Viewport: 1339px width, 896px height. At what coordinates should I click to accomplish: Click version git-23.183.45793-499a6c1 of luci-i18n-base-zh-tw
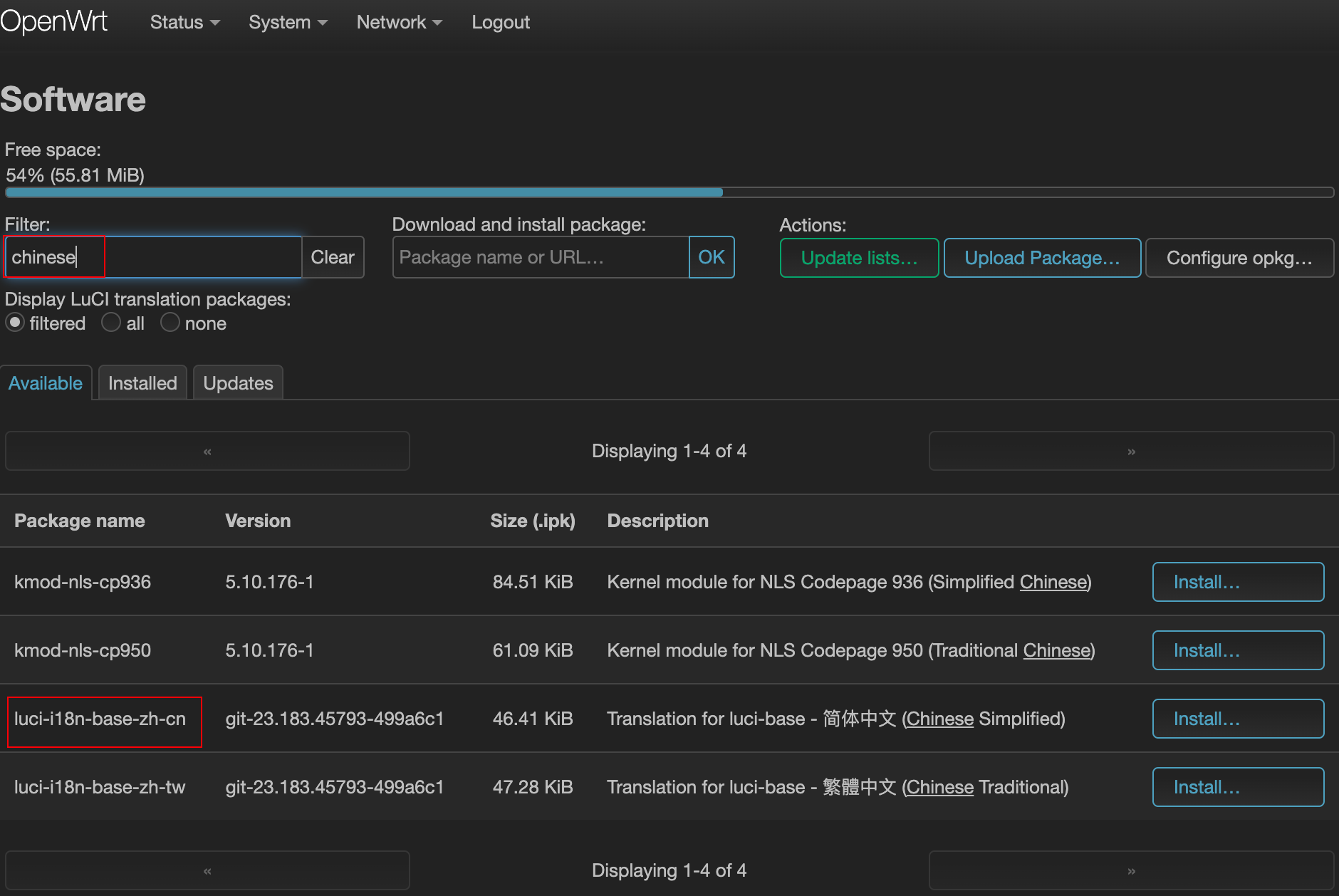[x=335, y=787]
